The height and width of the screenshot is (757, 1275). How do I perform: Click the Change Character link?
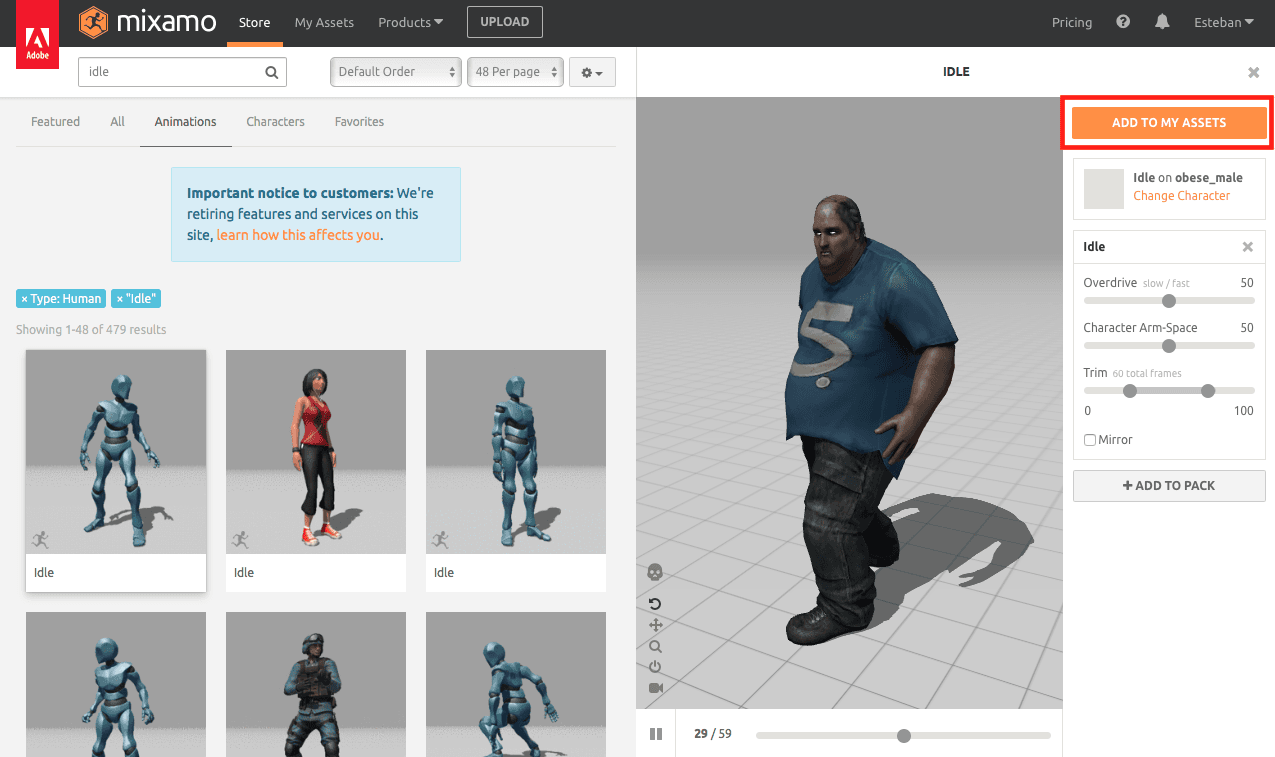(x=1182, y=196)
